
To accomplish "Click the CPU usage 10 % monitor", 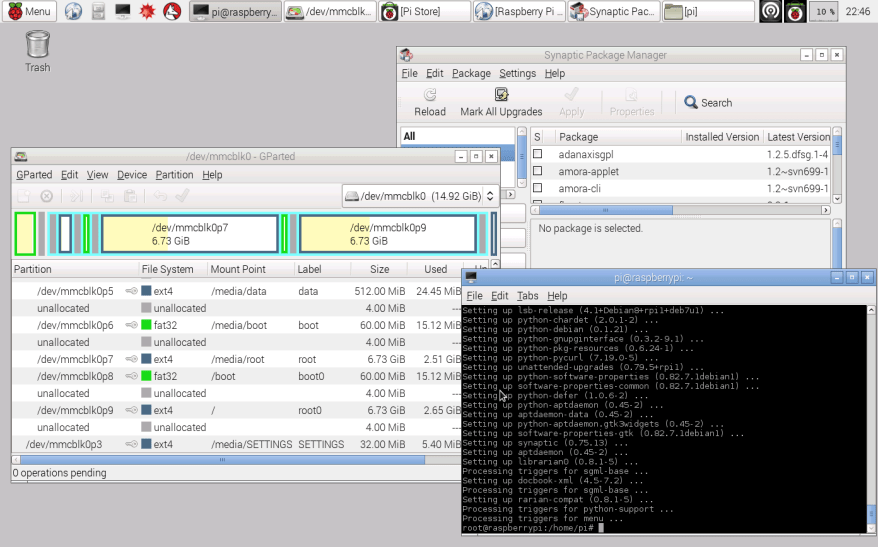I will pyautogui.click(x=823, y=11).
